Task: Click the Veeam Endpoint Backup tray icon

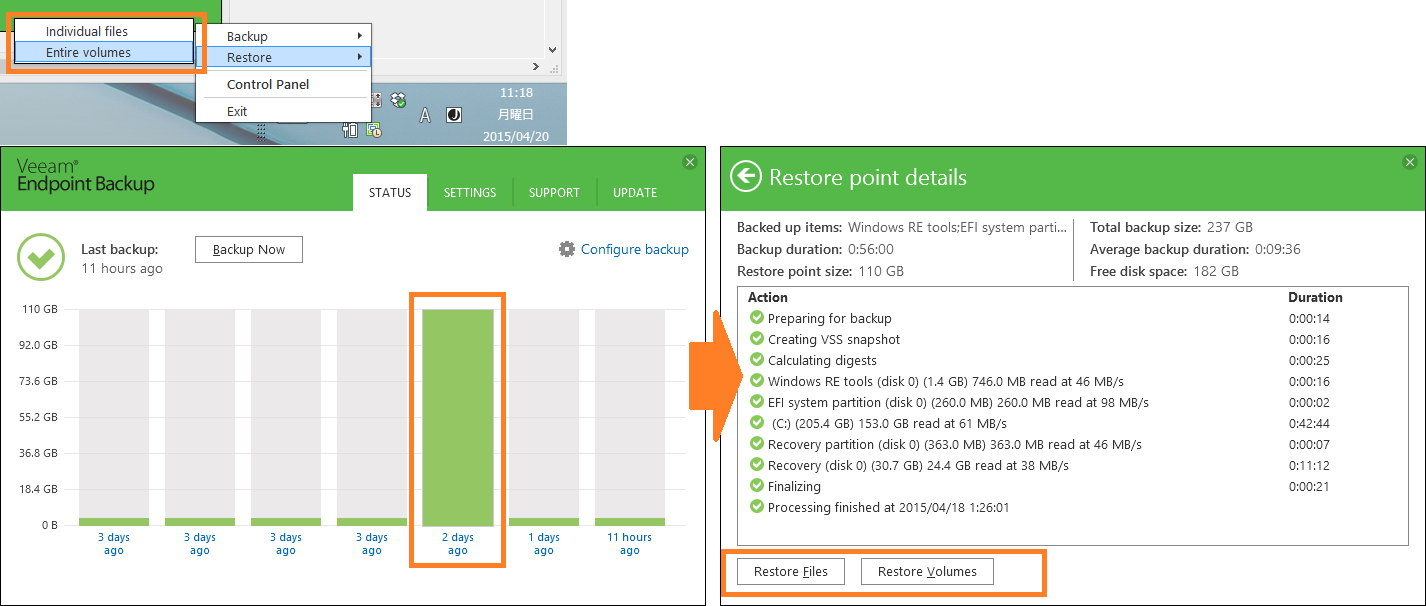Action: point(374,129)
